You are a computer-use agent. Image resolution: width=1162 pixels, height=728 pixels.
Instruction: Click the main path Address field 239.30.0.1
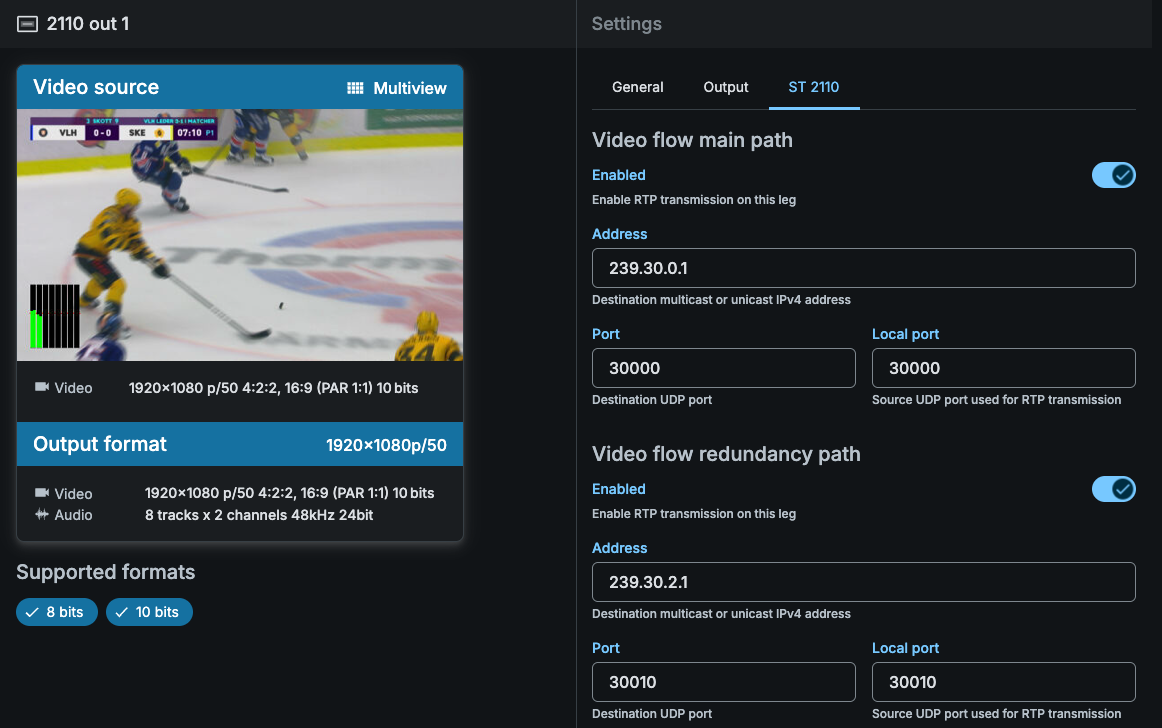(863, 268)
